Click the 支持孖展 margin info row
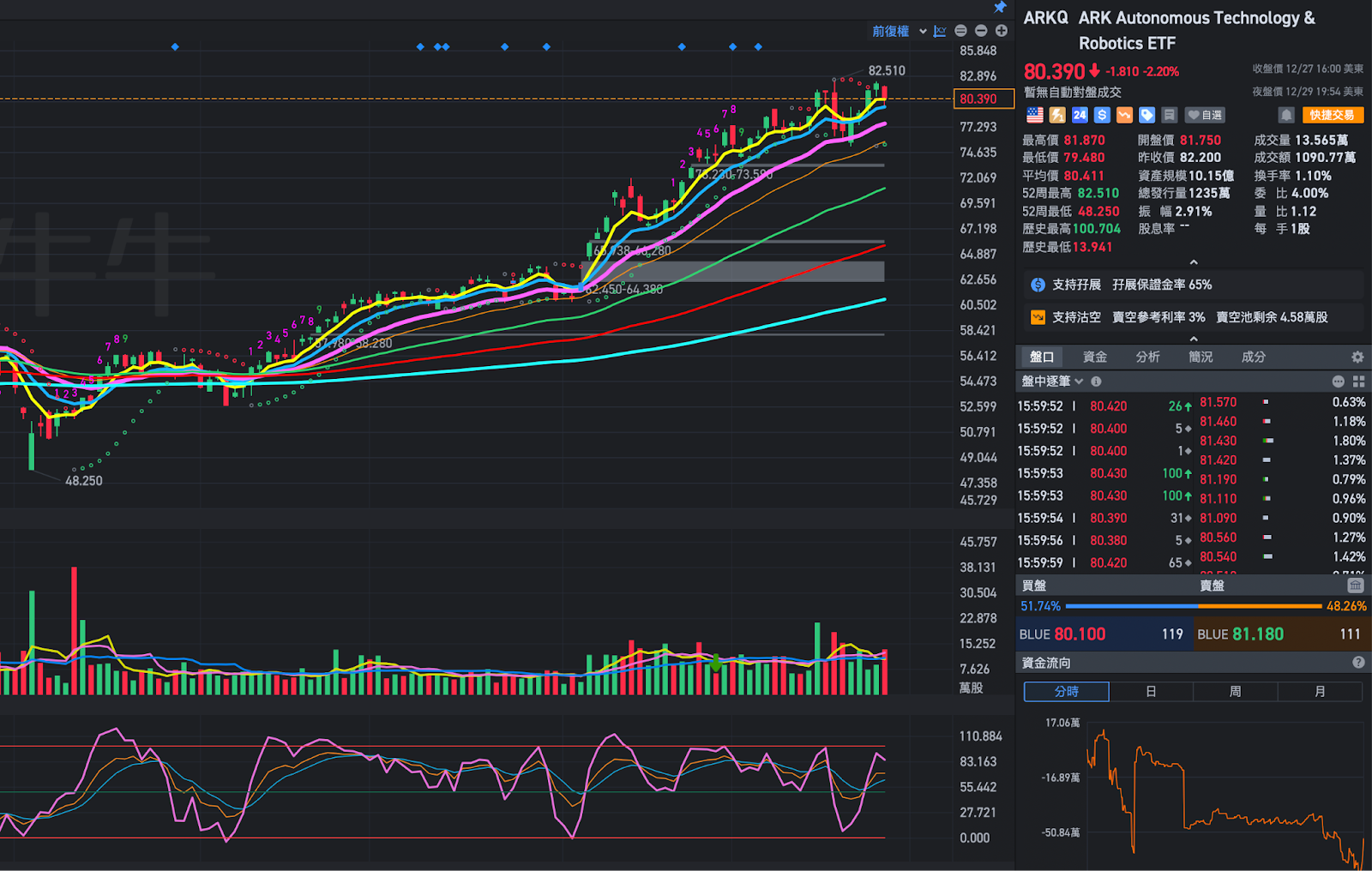 point(1193,285)
